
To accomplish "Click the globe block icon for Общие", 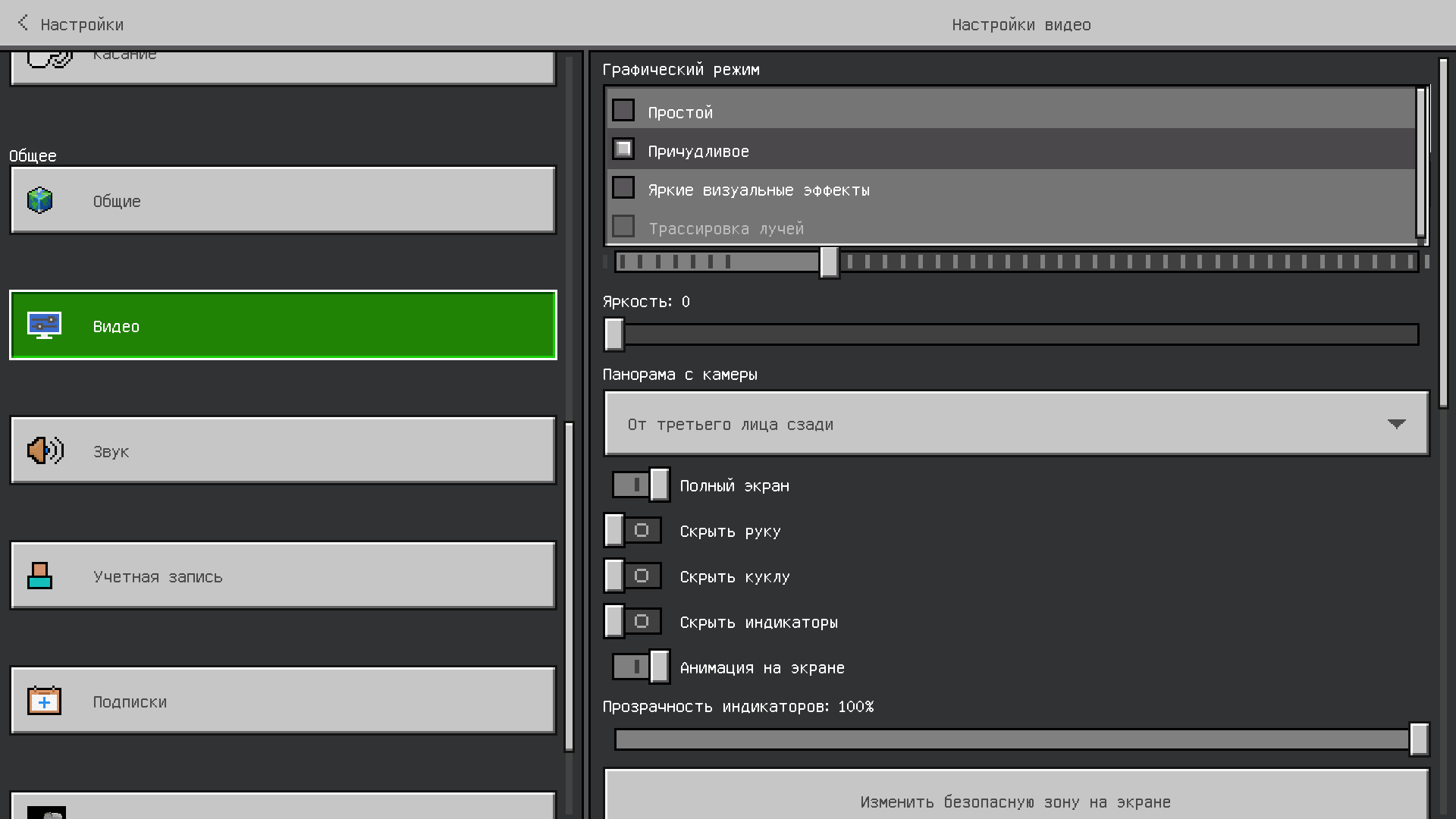I will tap(40, 201).
